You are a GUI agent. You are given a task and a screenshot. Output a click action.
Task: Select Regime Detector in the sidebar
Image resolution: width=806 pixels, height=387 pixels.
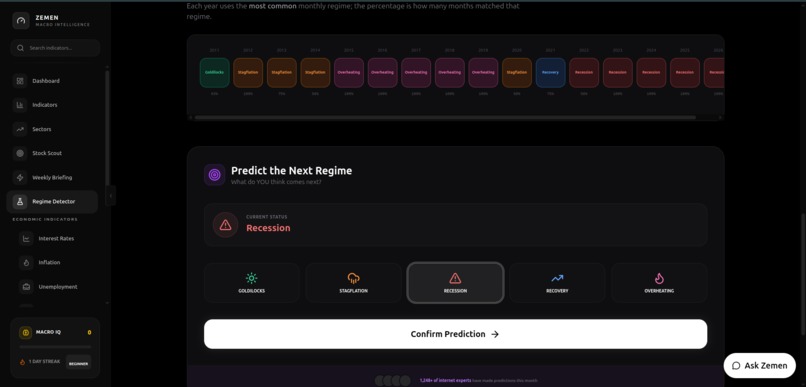(52, 201)
